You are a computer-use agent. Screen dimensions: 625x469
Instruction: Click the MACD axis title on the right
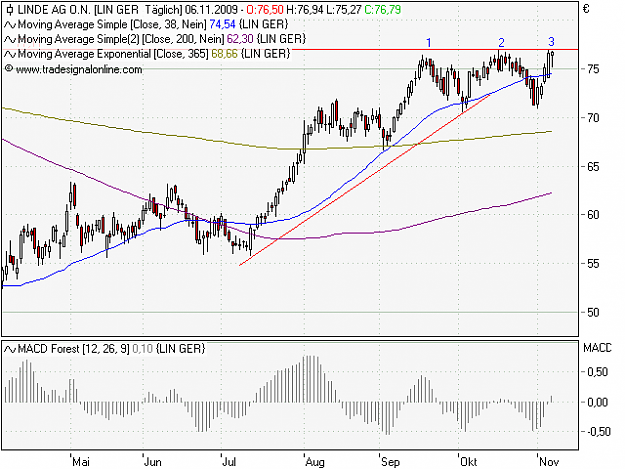point(597,348)
